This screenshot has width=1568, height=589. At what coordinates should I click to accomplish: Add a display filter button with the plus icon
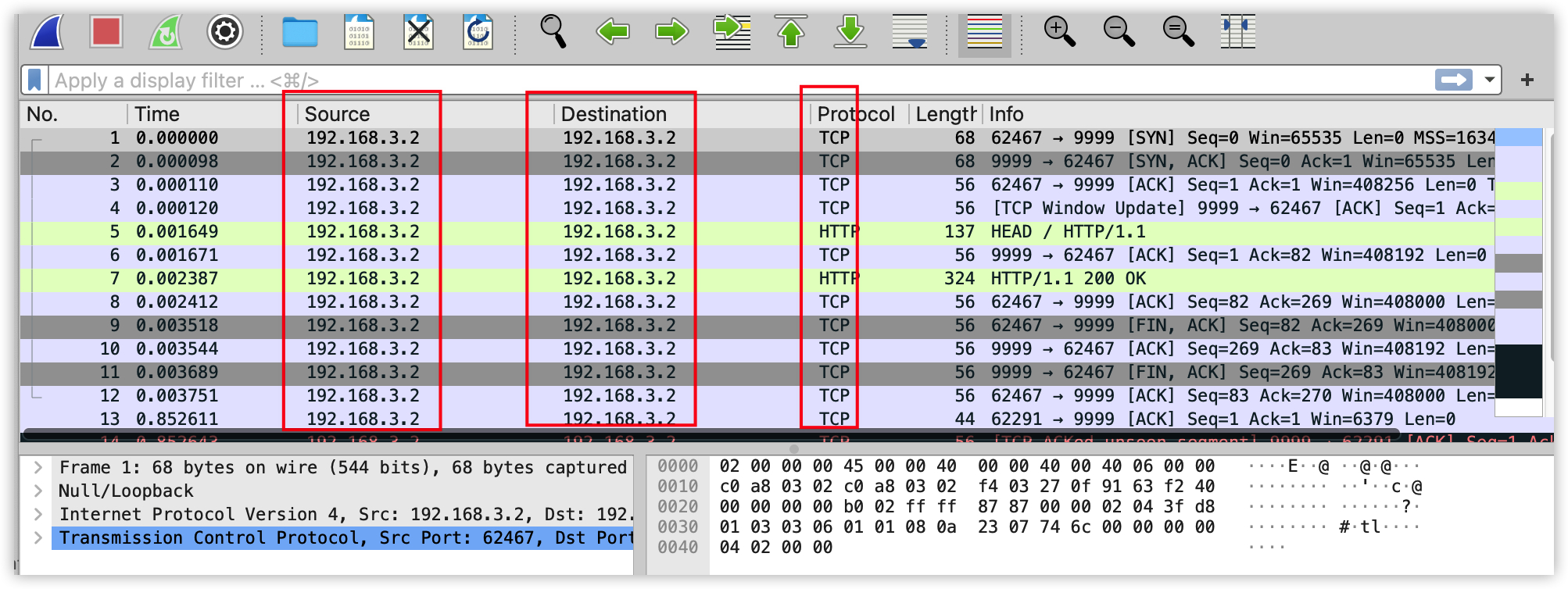point(1527,80)
